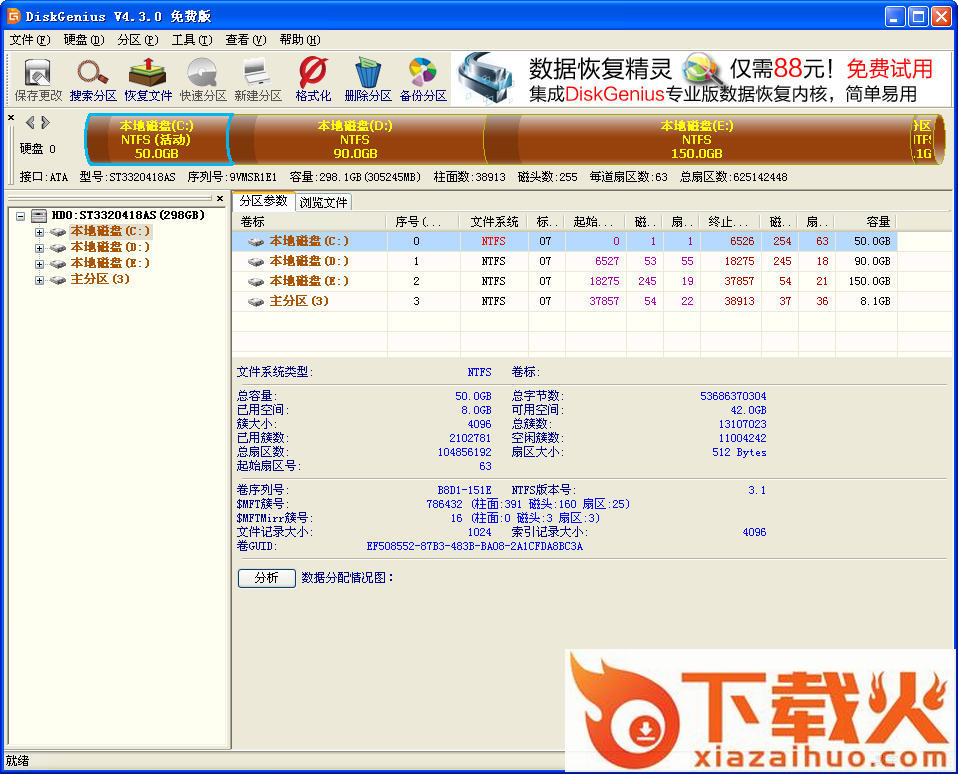Select HD0:ST3320418AS (298GB) disk node
This screenshot has height=774, width=958.
(x=128, y=215)
